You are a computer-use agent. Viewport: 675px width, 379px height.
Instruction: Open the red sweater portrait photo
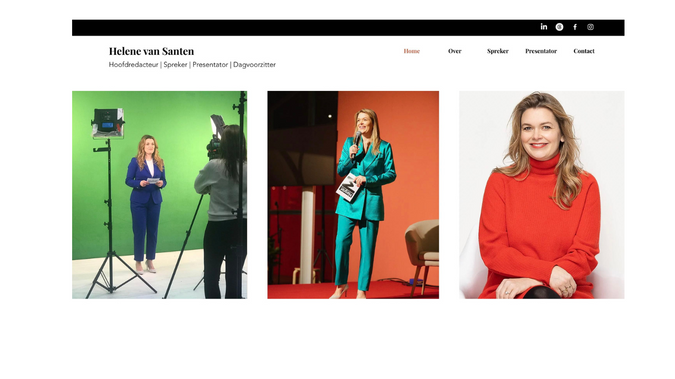click(x=542, y=195)
